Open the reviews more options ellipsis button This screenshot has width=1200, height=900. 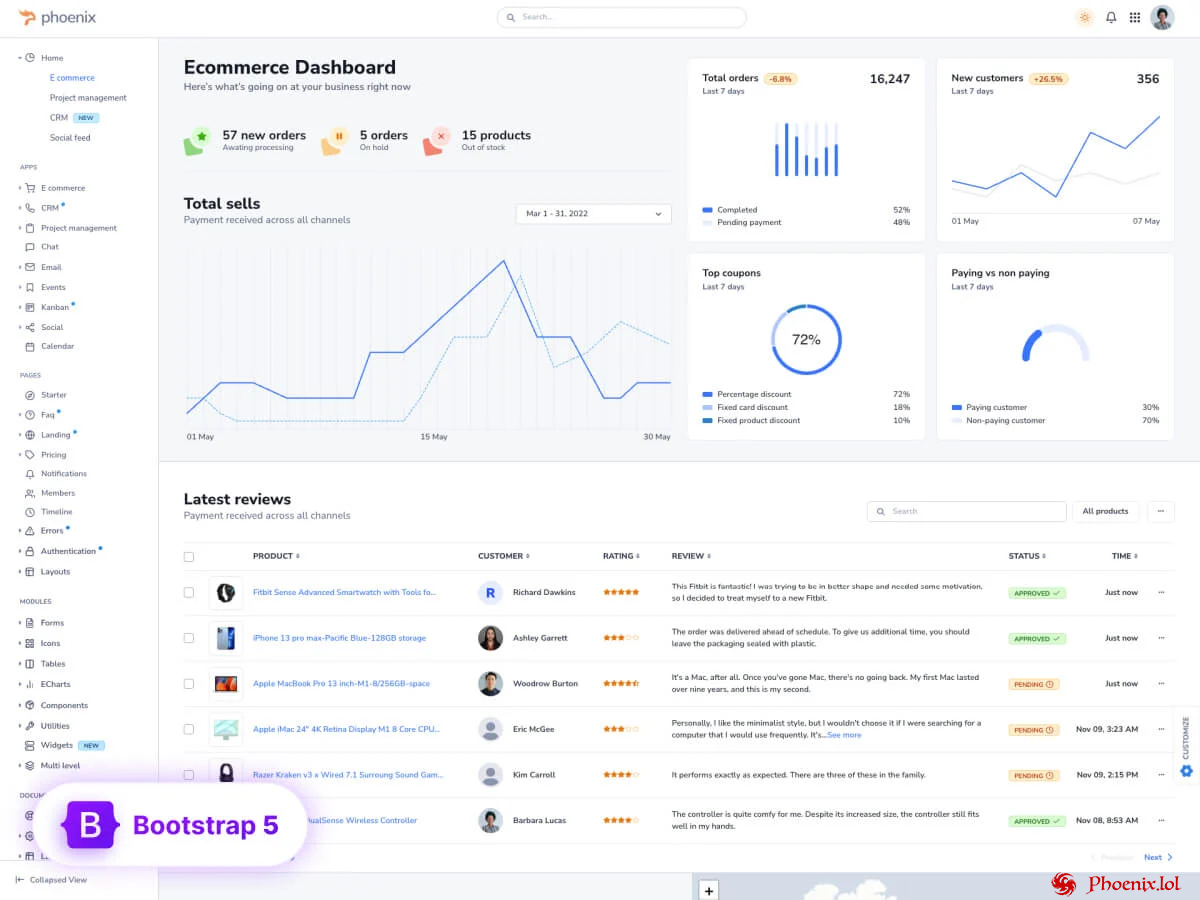point(1160,511)
